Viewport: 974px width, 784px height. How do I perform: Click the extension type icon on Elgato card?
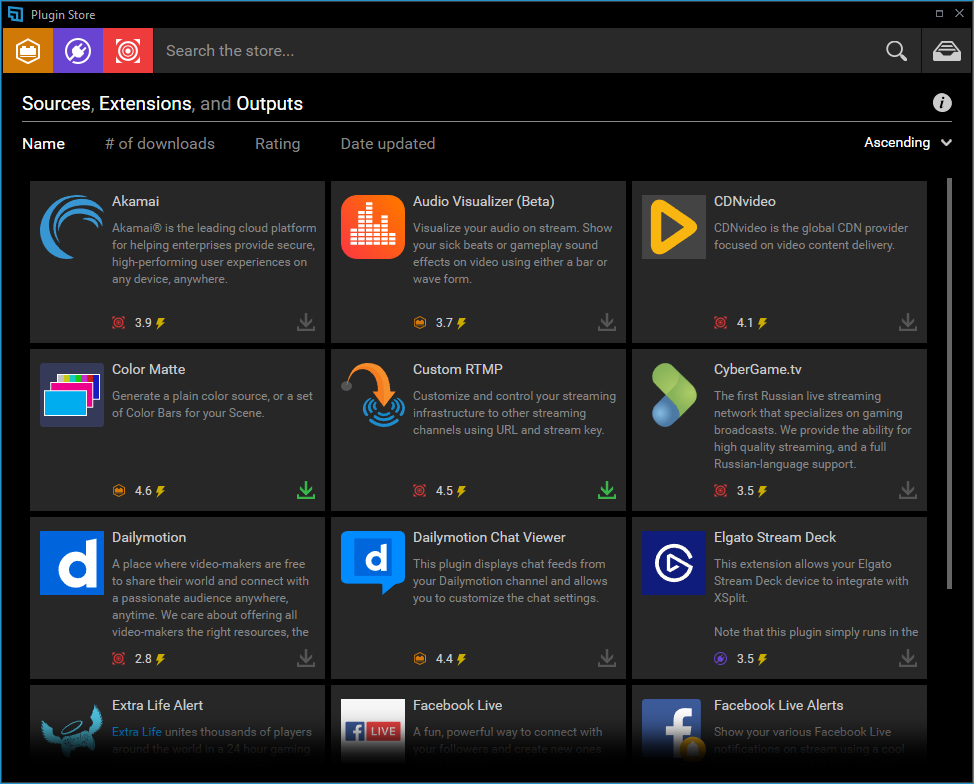pos(721,659)
